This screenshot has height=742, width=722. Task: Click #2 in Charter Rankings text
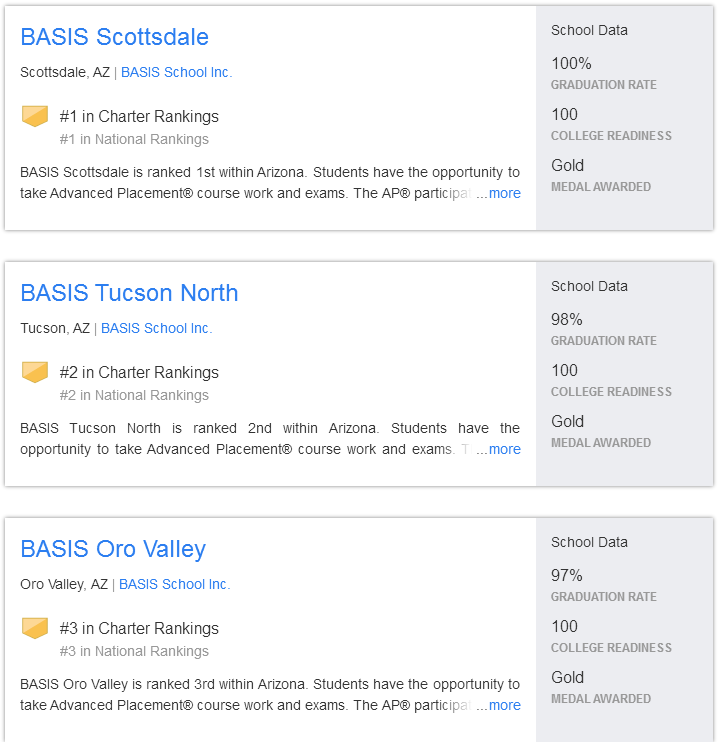[139, 372]
